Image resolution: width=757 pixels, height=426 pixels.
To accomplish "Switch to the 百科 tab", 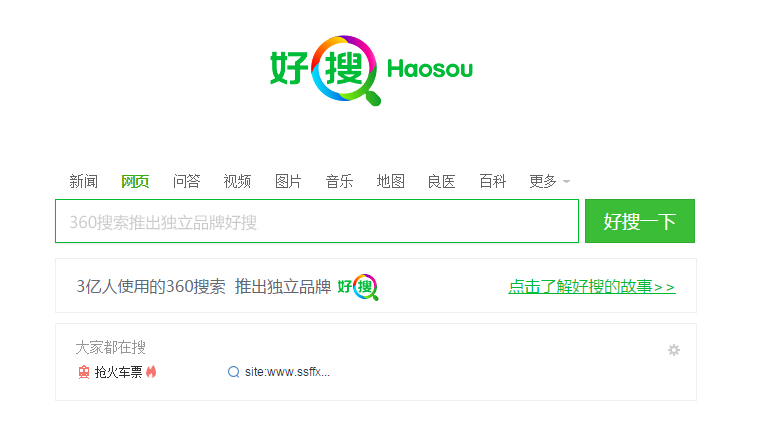I will pos(493,182).
